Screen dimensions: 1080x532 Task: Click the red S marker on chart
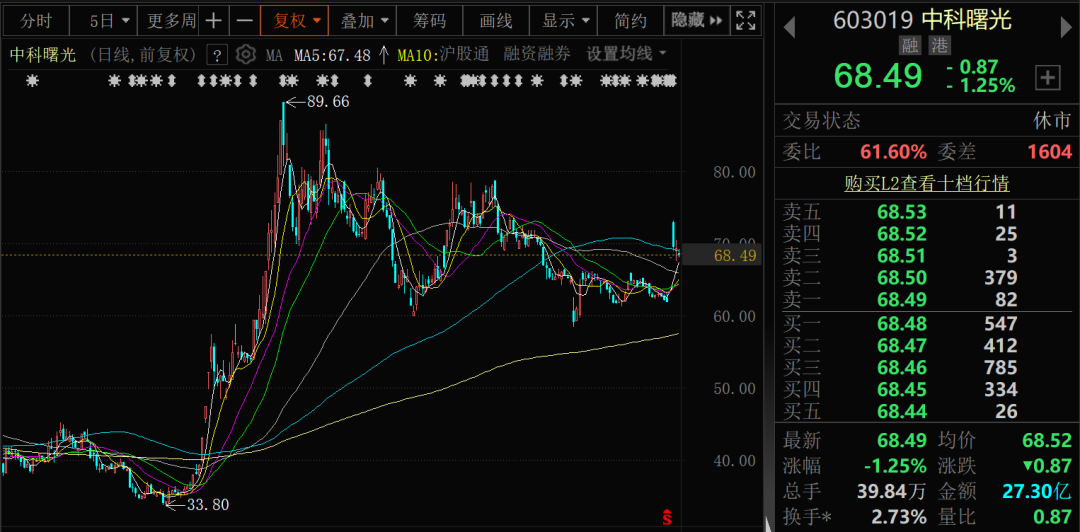(666, 517)
